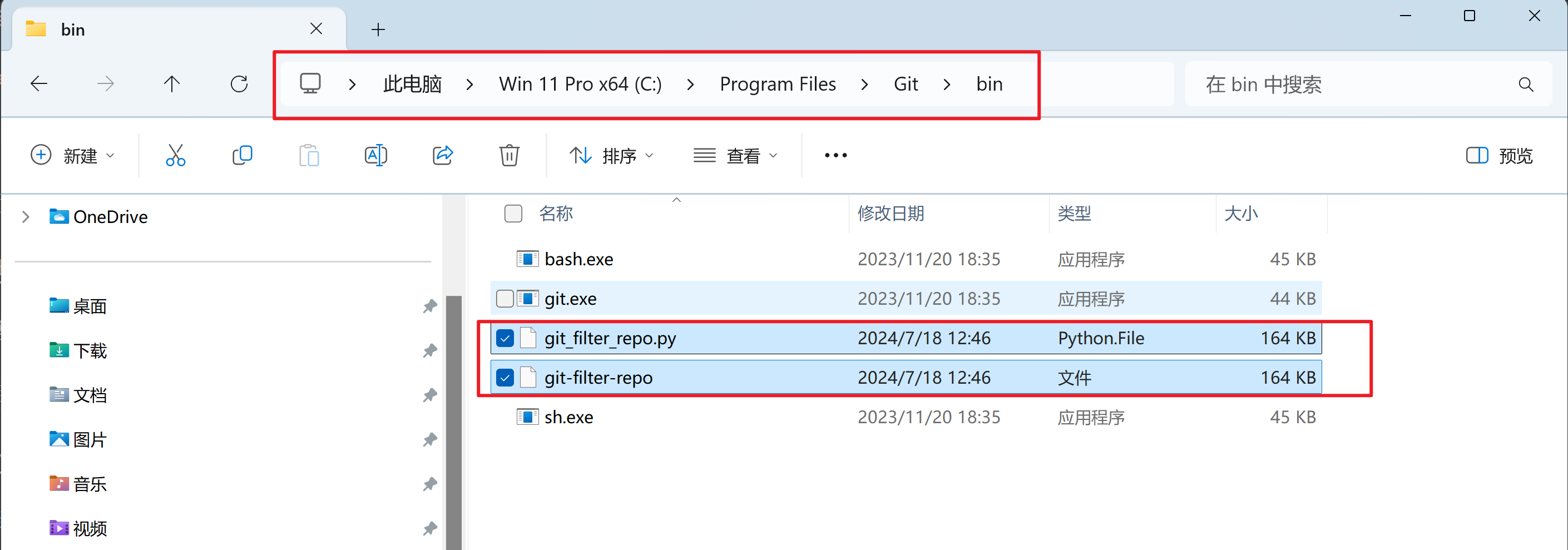Click the pin icon beside 文档
The image size is (1568, 550).
pos(430,395)
